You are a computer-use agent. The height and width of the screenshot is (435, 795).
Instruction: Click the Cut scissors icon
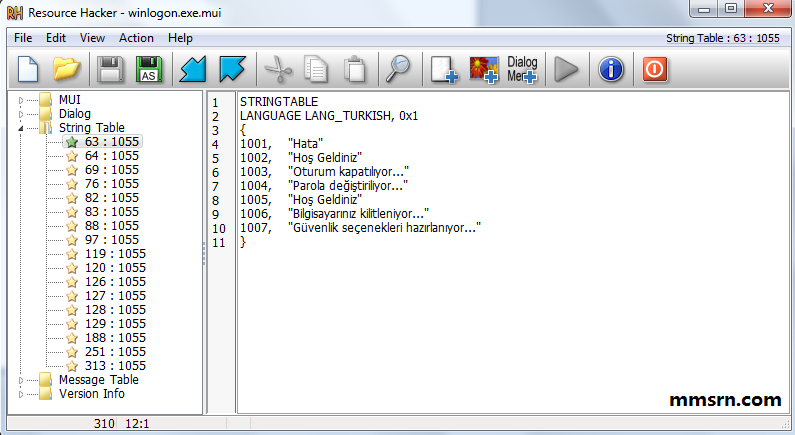click(278, 69)
